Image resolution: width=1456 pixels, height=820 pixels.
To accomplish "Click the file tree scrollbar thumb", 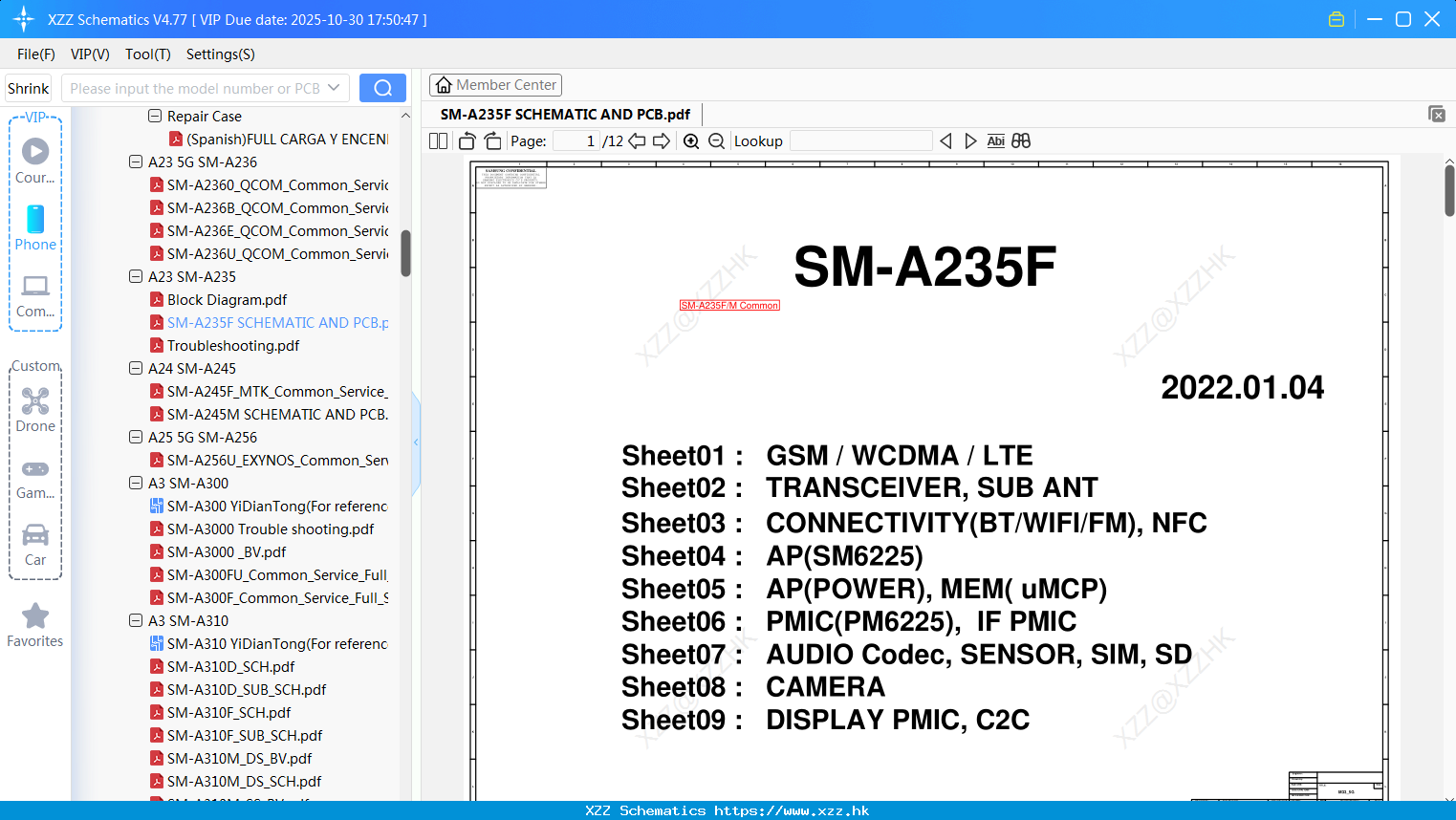I will pyautogui.click(x=405, y=253).
